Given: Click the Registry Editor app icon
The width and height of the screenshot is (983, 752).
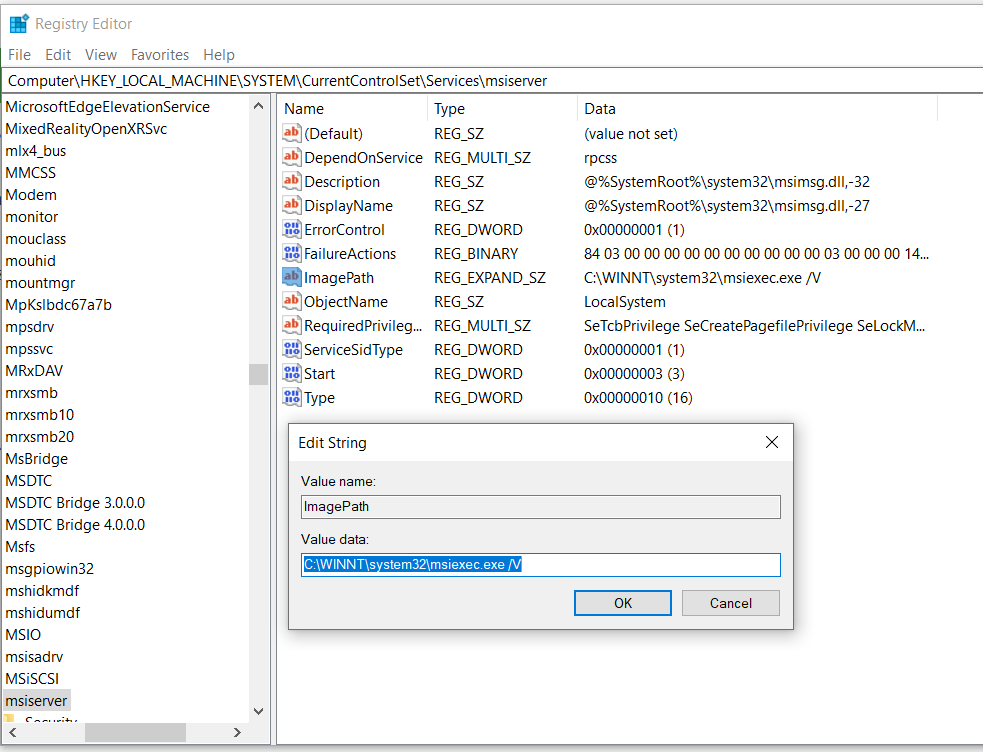Looking at the screenshot, I should coord(19,24).
